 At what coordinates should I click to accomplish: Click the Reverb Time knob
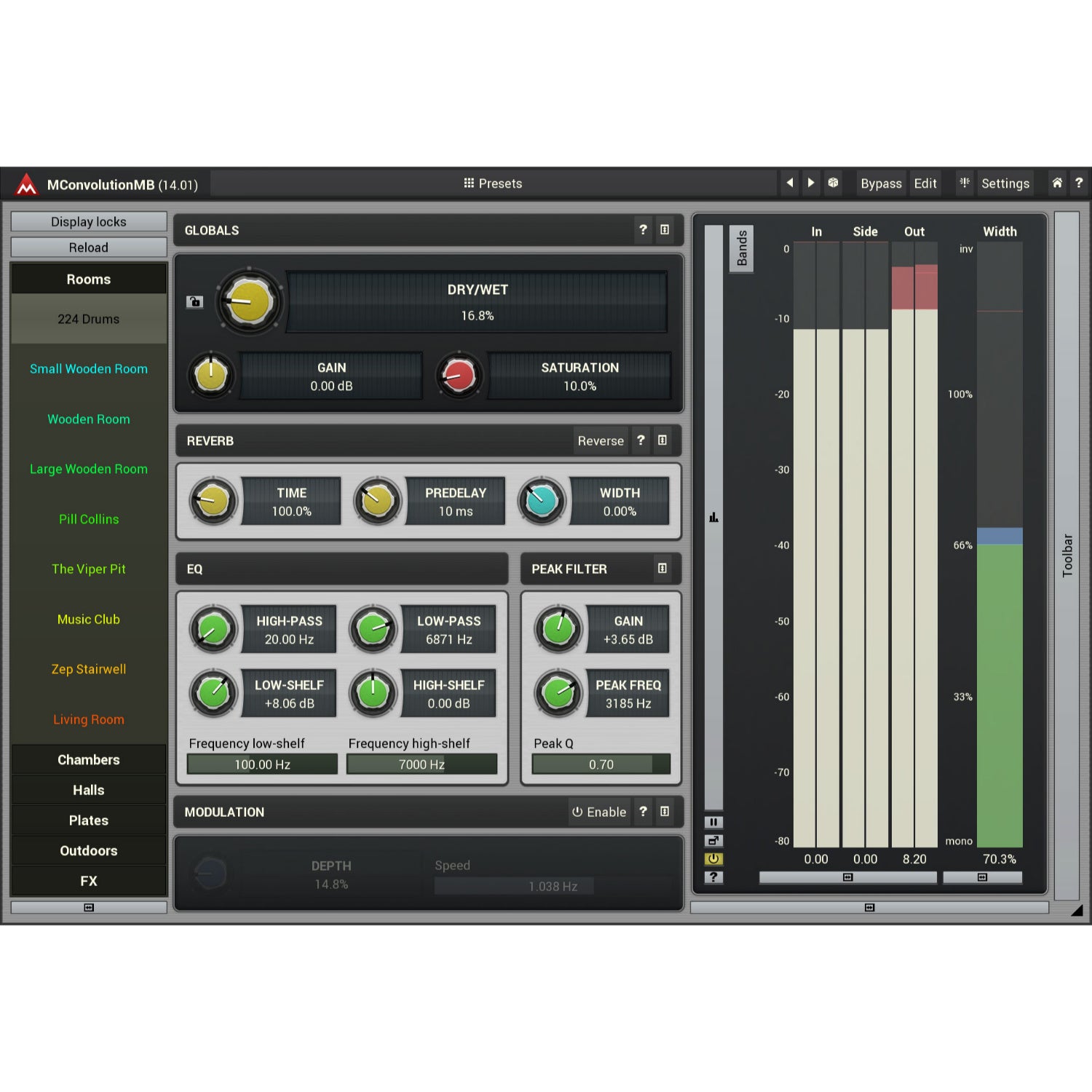(213, 501)
